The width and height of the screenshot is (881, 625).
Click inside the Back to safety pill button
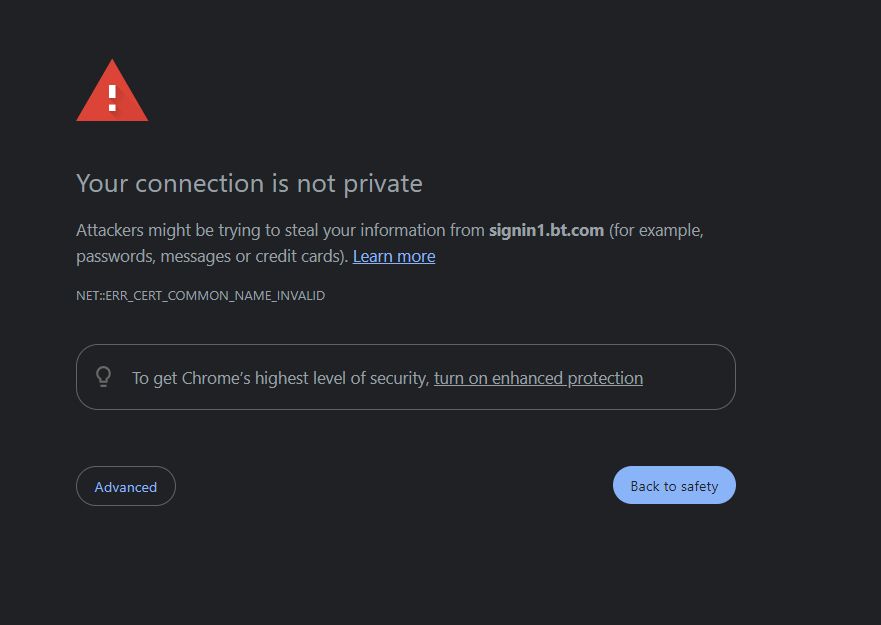click(x=673, y=485)
